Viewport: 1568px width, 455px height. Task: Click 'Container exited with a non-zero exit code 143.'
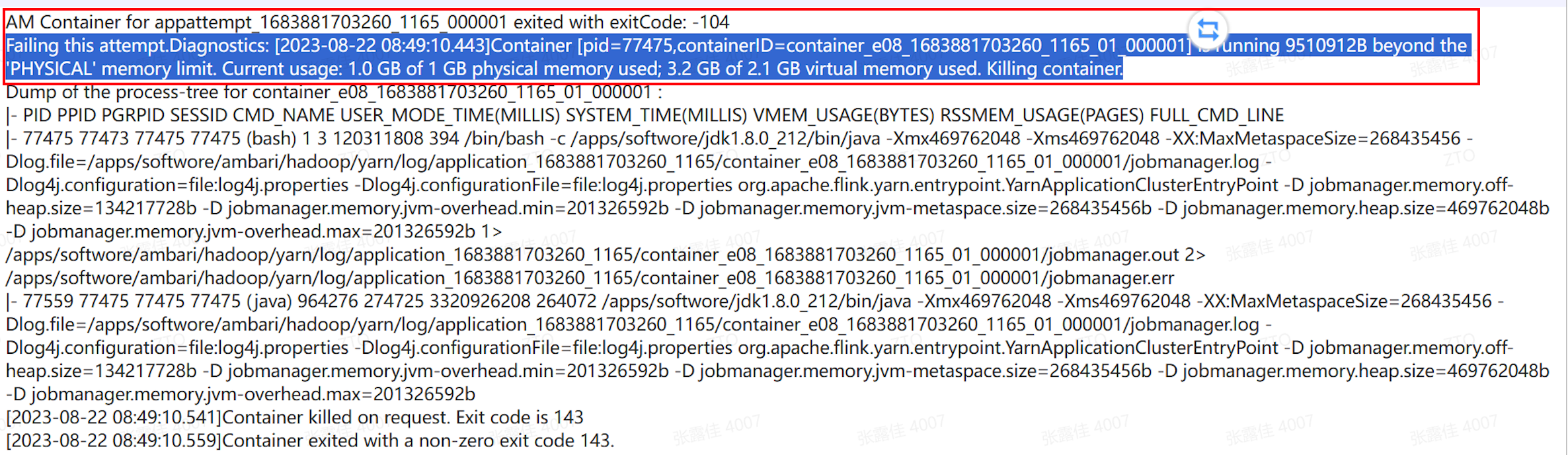point(418,440)
